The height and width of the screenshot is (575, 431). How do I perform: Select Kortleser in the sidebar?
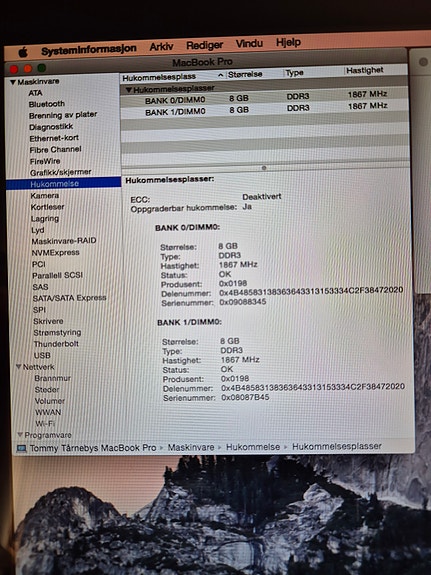(x=48, y=207)
